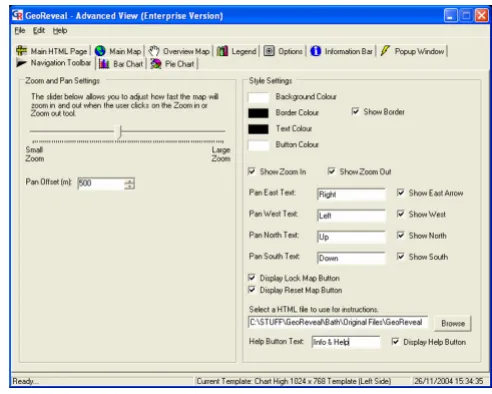Viewport: 492px width, 394px height.
Task: Close the GeoReveal window
Action: coord(481,15)
